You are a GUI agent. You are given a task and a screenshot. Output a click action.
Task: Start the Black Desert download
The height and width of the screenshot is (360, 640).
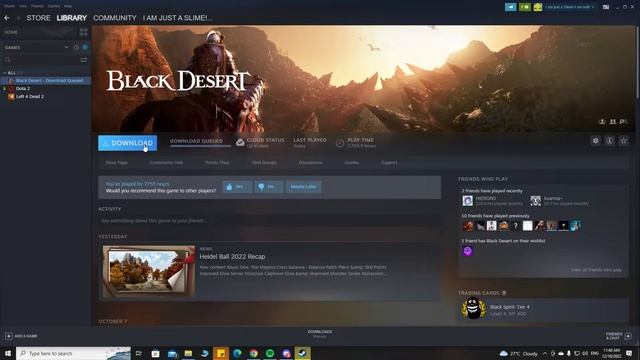coord(127,143)
